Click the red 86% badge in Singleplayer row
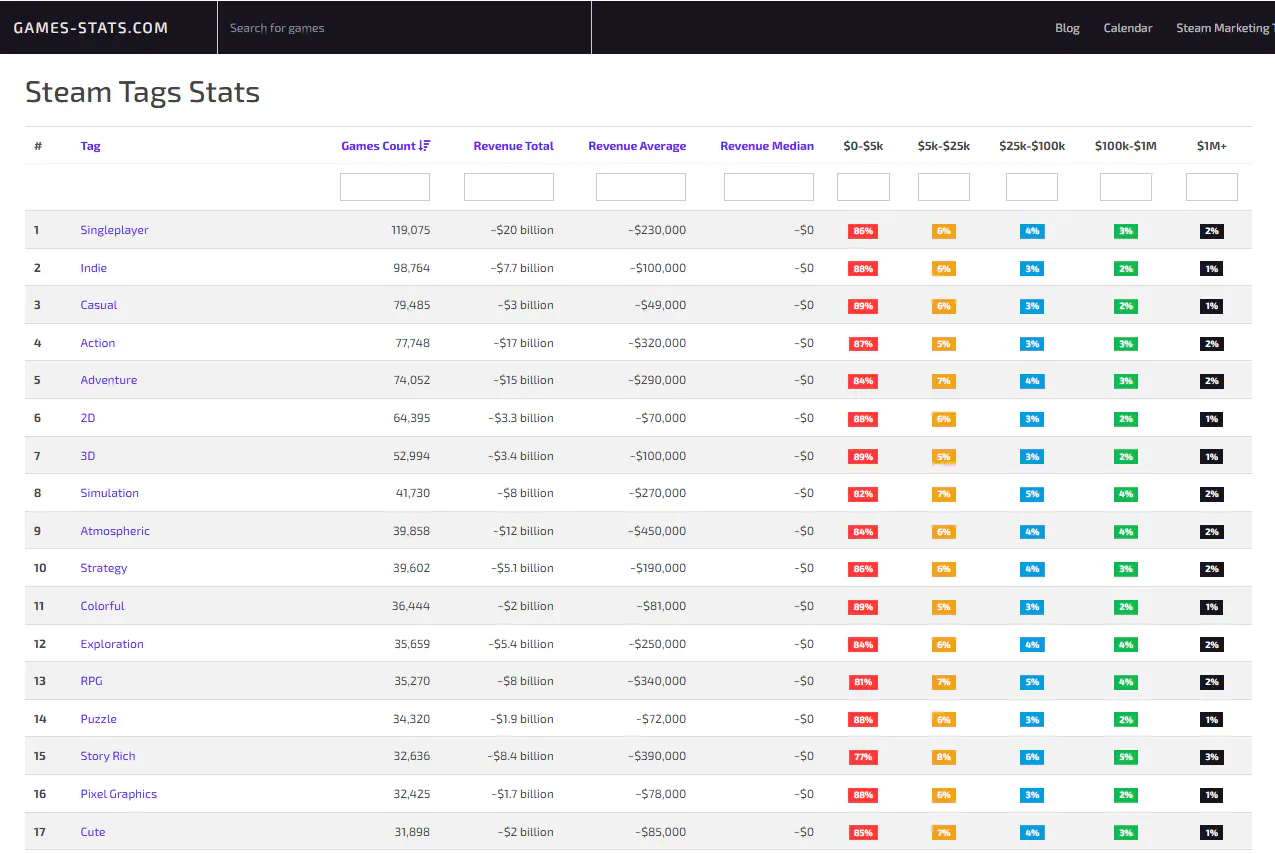This screenshot has width=1275, height=854. pyautogui.click(x=863, y=231)
